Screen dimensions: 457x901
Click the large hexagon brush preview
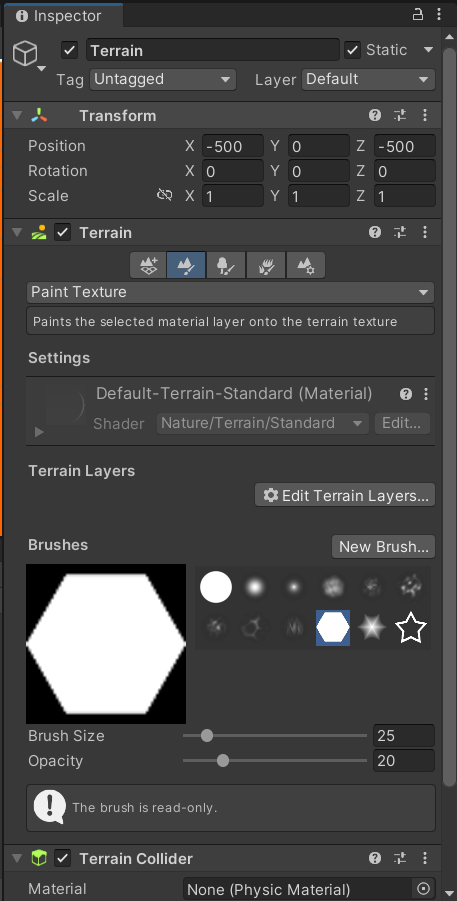tap(106, 644)
